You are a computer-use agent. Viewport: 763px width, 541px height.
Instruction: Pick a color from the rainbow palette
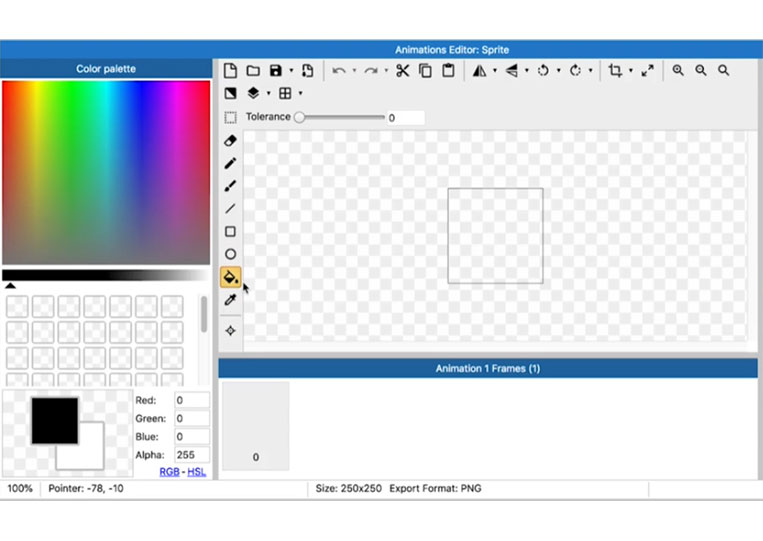click(106, 173)
